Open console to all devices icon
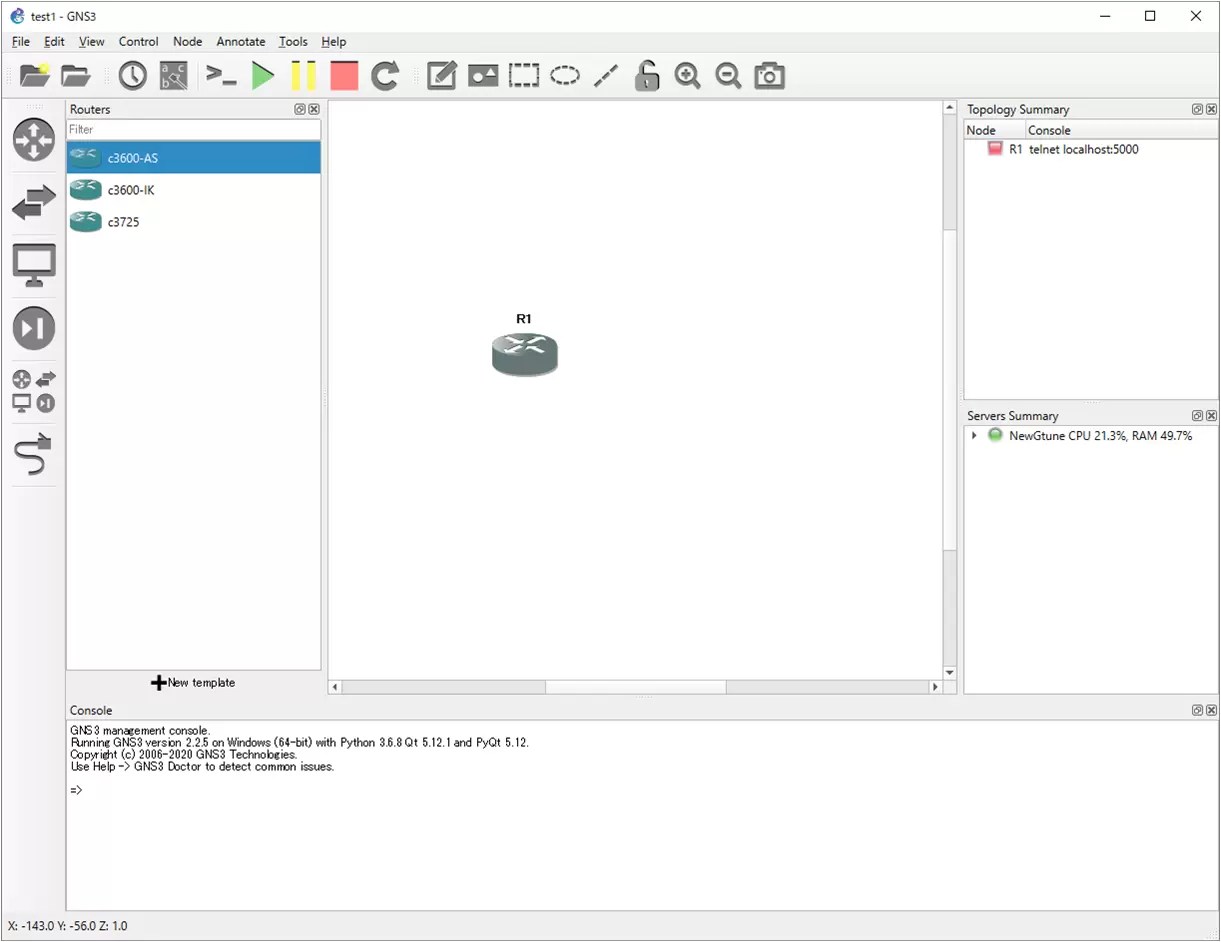This screenshot has height=942, width=1221. tap(220, 75)
